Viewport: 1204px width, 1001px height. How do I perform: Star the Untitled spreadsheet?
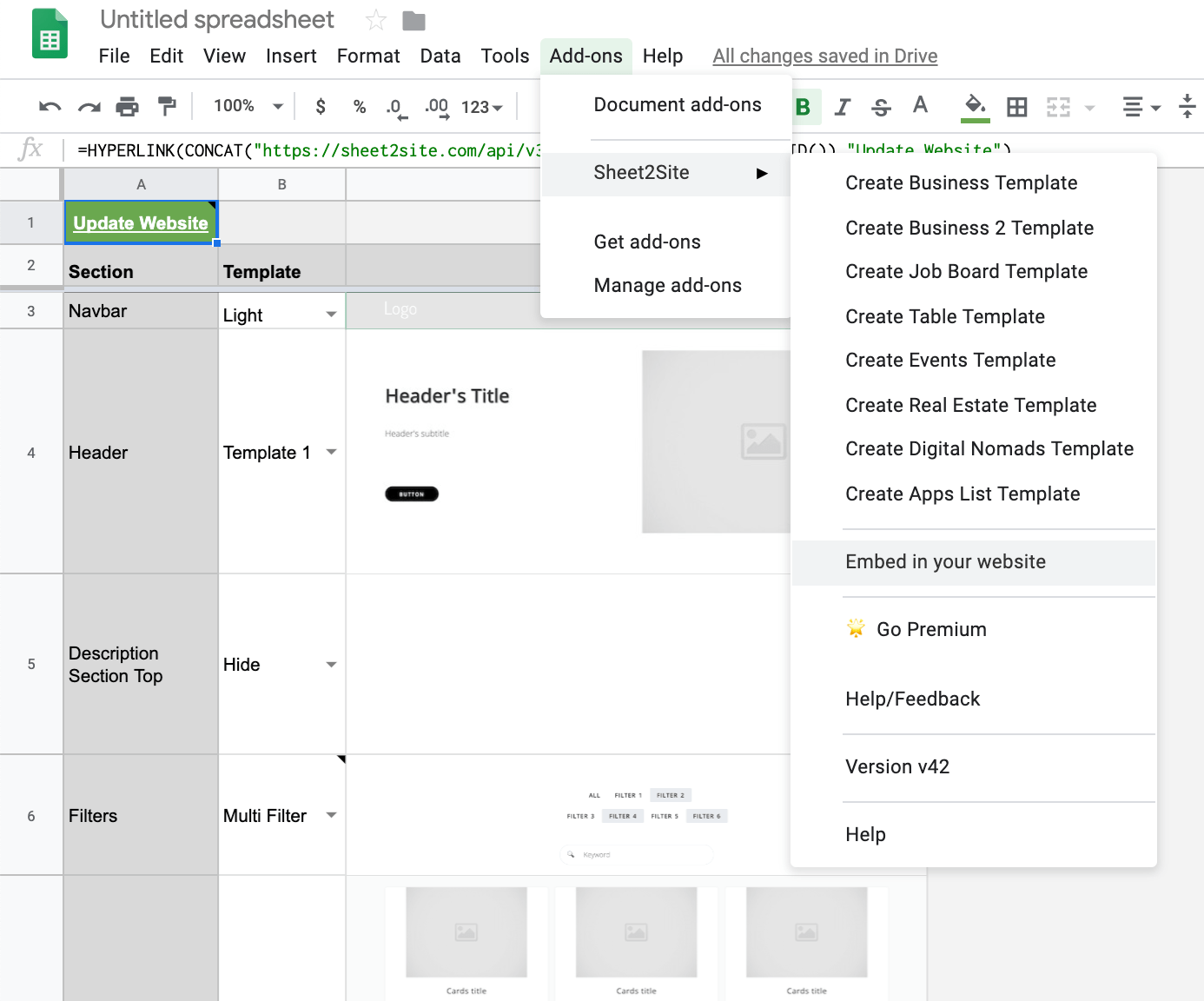[375, 20]
